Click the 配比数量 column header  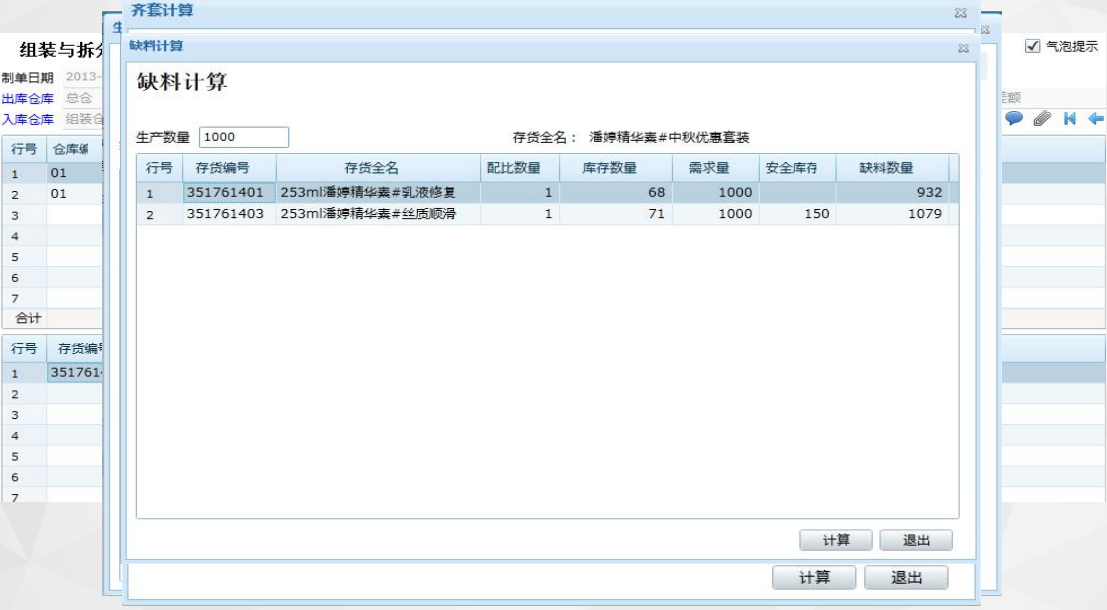520,168
